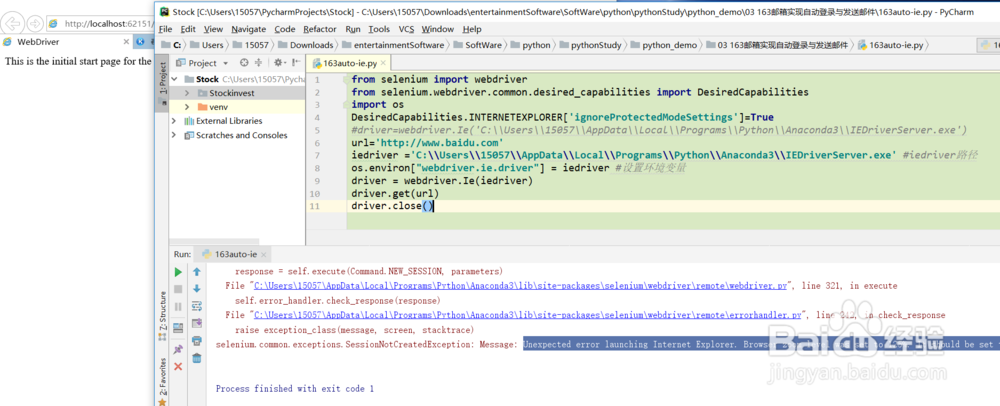Click the Print icon in Run console
Screen dimensions: 1000x406
tap(196, 341)
